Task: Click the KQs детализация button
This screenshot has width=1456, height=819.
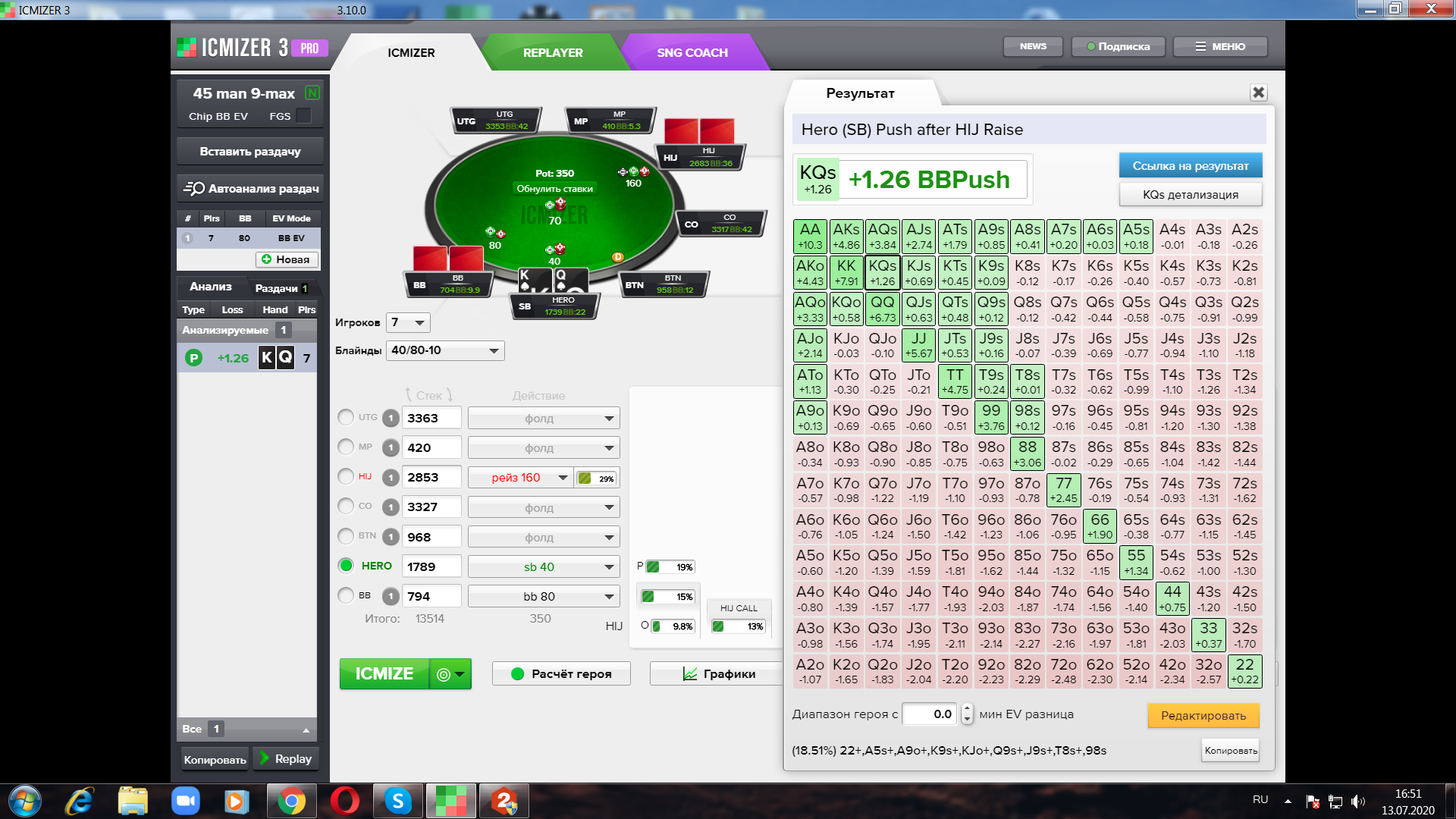Action: 1191,194
